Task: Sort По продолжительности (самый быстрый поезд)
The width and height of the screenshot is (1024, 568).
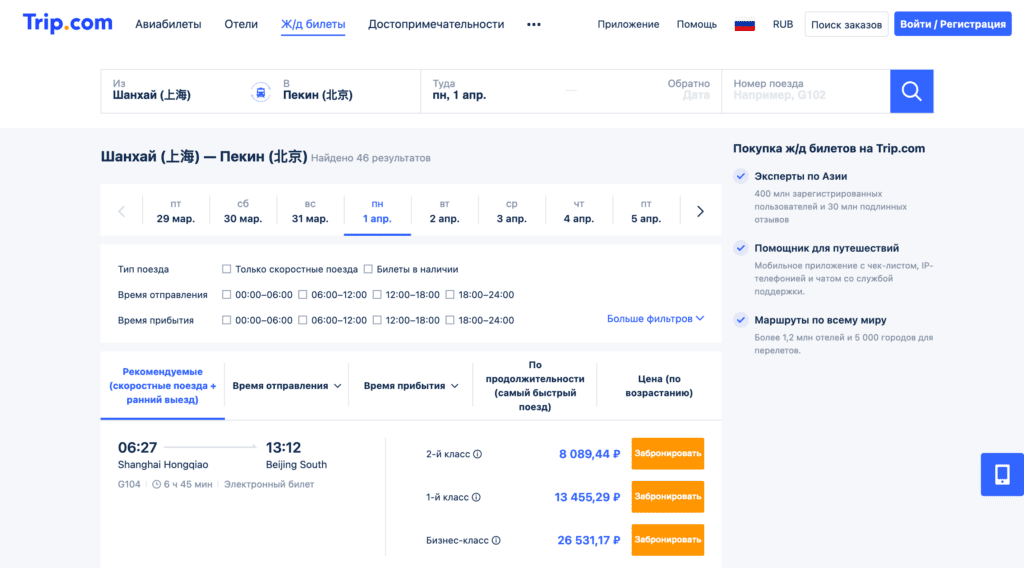Action: coord(535,386)
